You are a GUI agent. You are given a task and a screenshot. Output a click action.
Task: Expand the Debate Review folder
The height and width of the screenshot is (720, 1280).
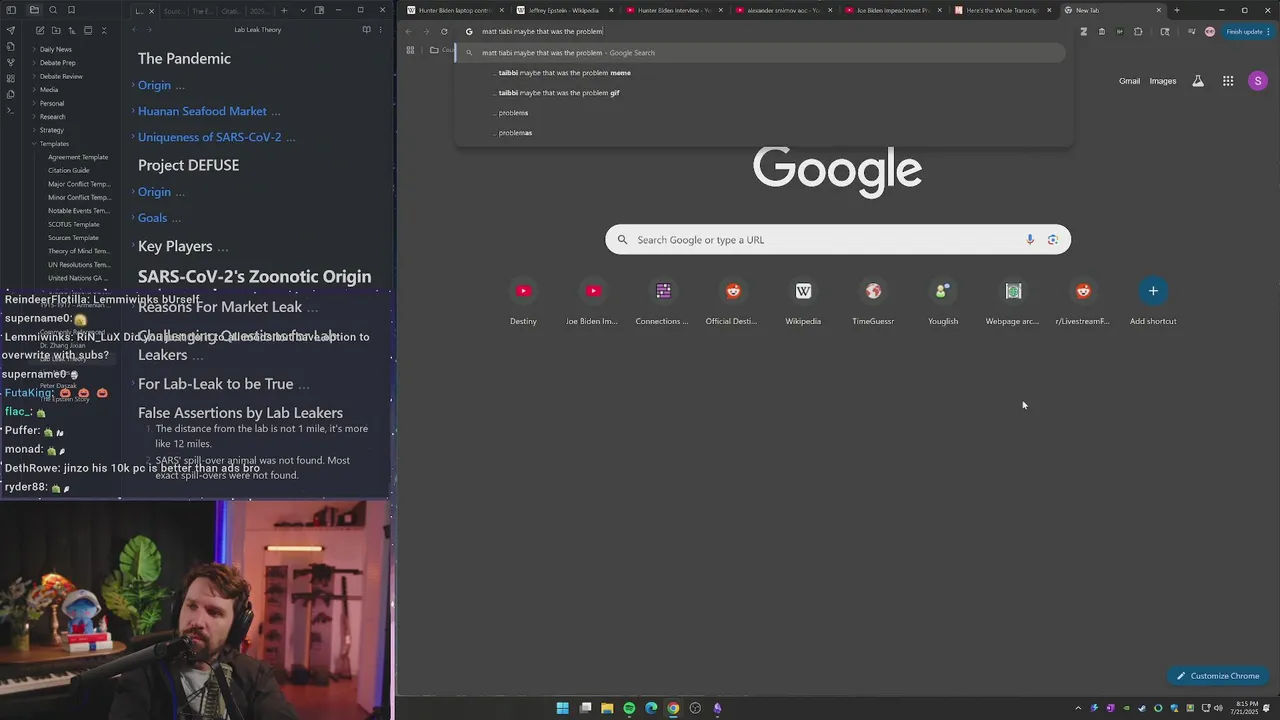pyautogui.click(x=61, y=76)
